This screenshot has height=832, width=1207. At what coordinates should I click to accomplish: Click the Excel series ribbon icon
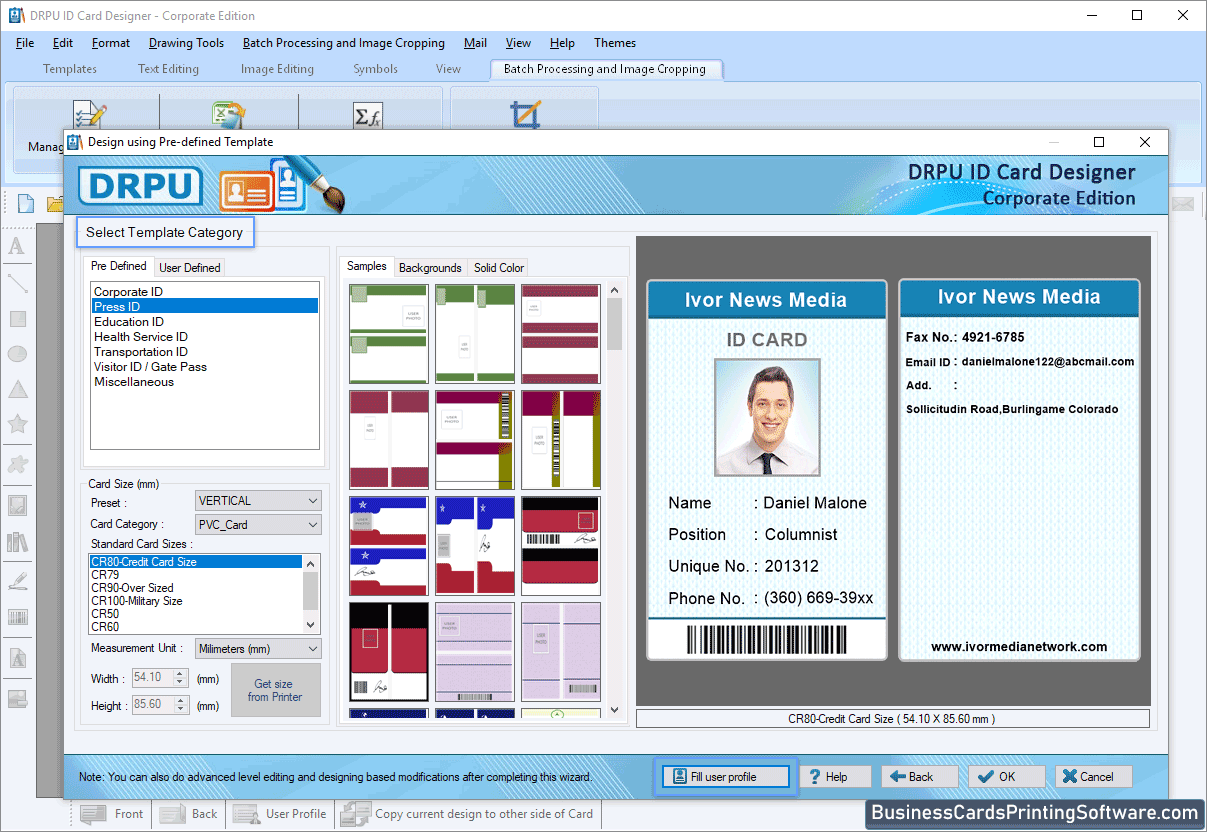coord(228,115)
